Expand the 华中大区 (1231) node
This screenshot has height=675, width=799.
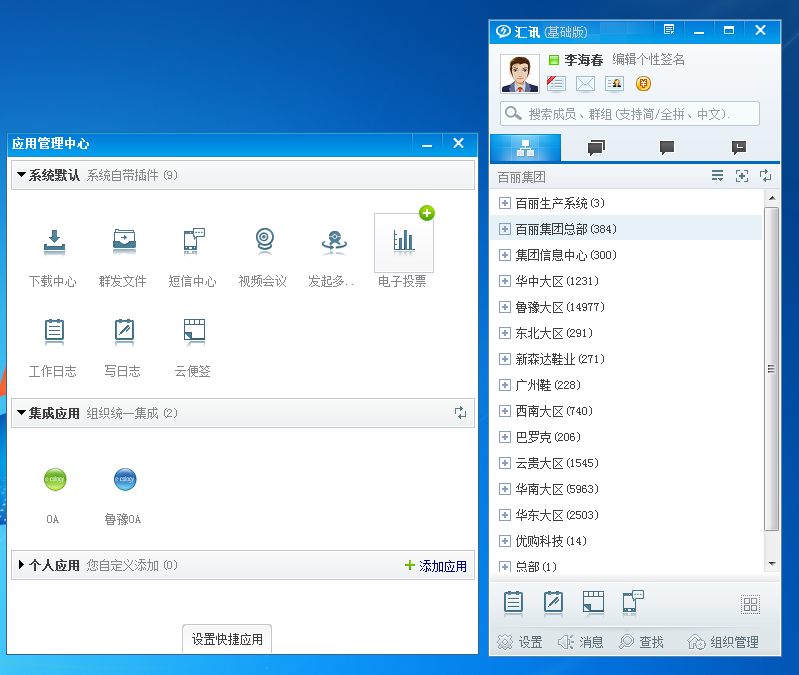(504, 281)
